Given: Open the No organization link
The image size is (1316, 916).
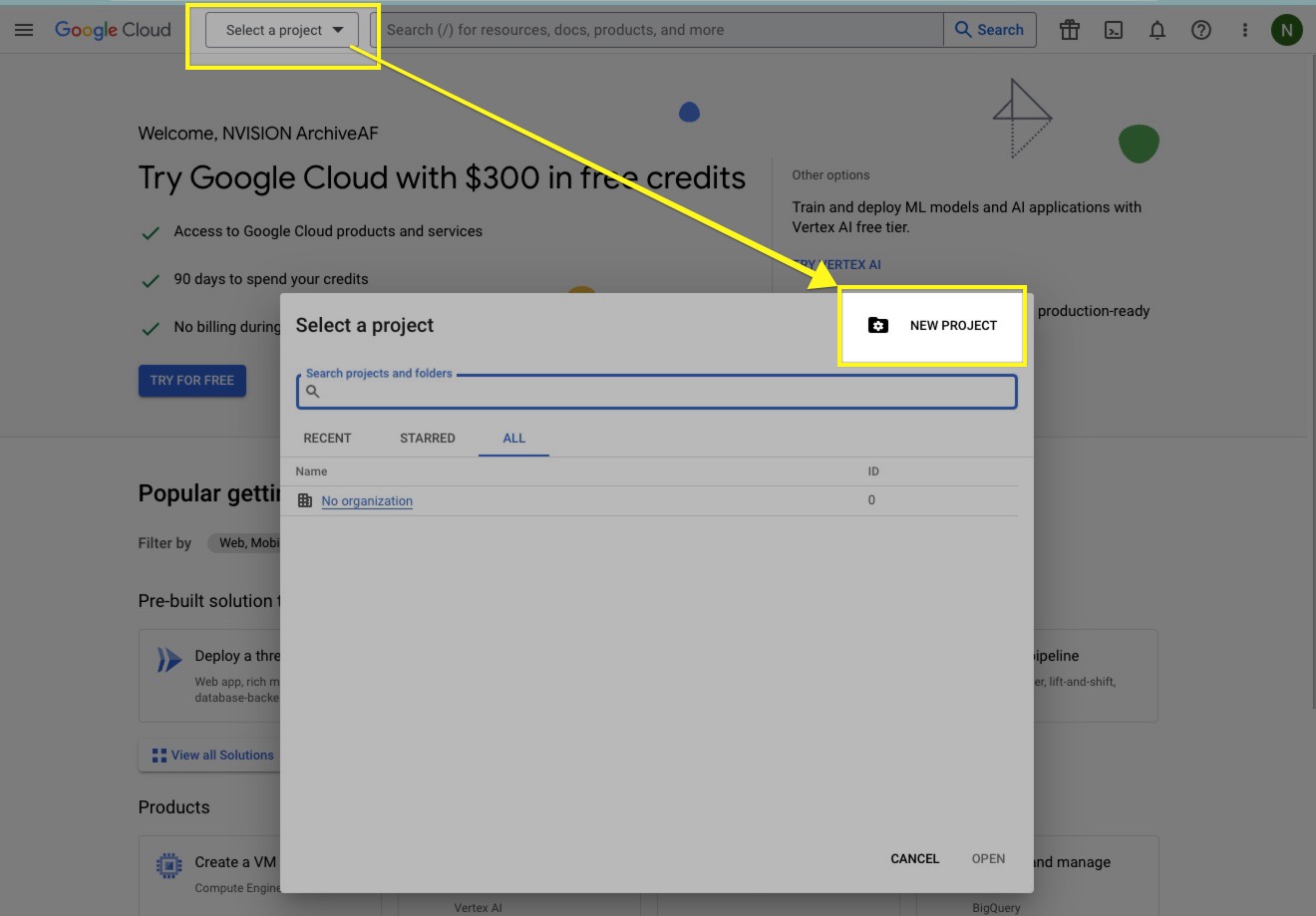Looking at the screenshot, I should click(x=367, y=501).
